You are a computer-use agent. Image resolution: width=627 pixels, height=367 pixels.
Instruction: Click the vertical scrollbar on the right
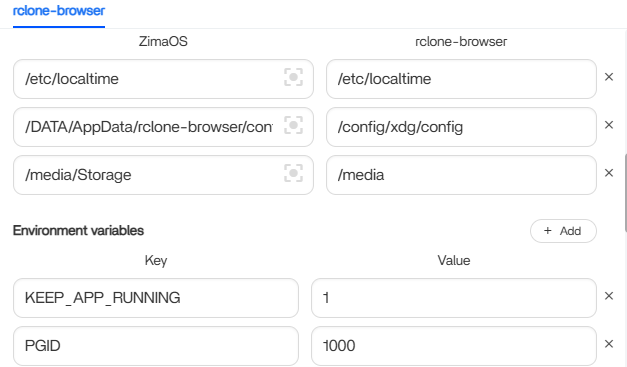click(x=625, y=193)
